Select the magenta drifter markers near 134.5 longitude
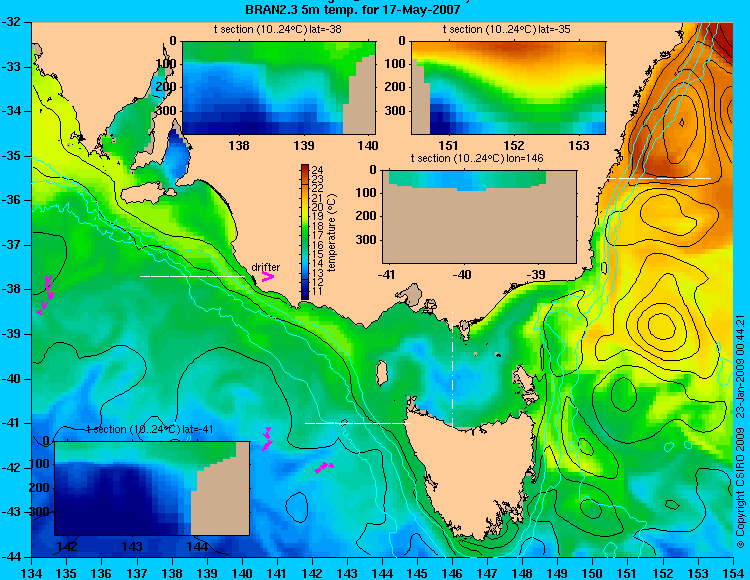Image resolution: width=750 pixels, height=580 pixels. 46,295
